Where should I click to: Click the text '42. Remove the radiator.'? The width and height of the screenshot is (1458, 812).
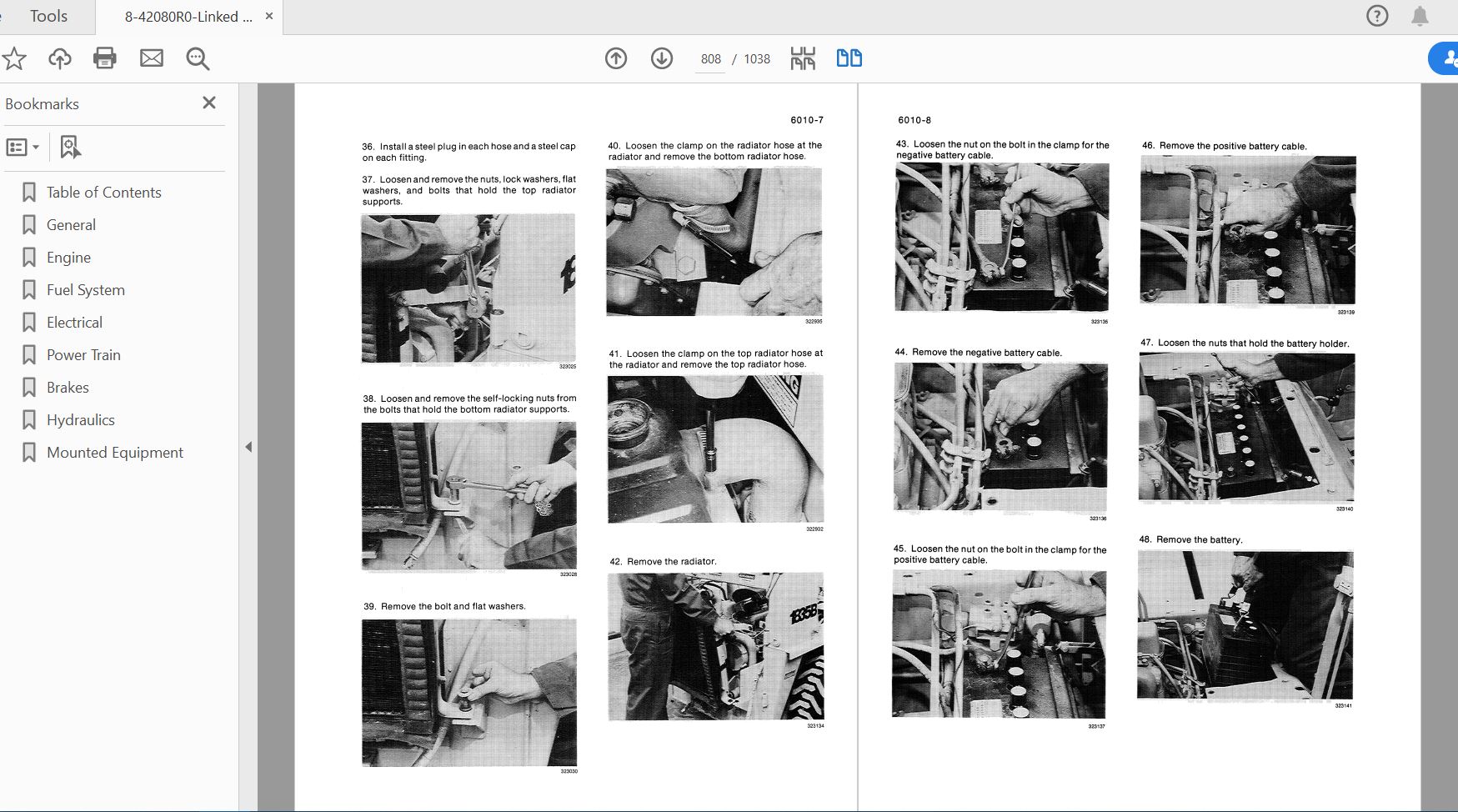click(x=664, y=562)
